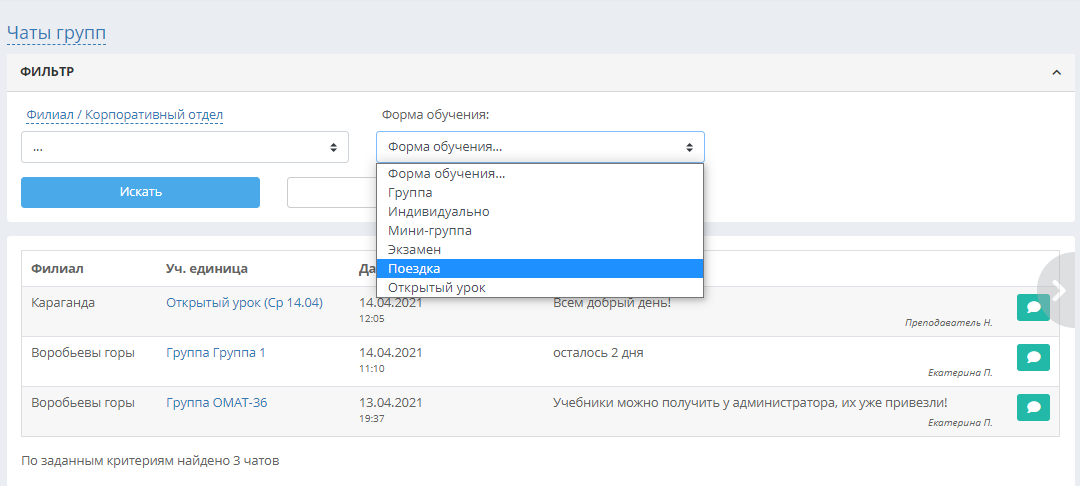
Task: Open chat for Открытый урок (Ср 14.04)
Action: (1033, 308)
